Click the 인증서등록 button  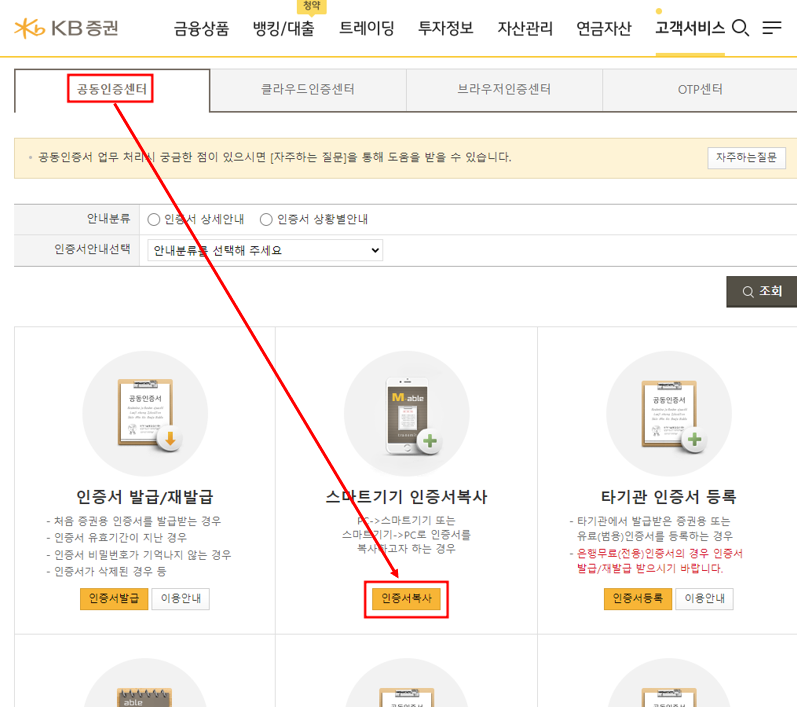pyautogui.click(x=637, y=598)
